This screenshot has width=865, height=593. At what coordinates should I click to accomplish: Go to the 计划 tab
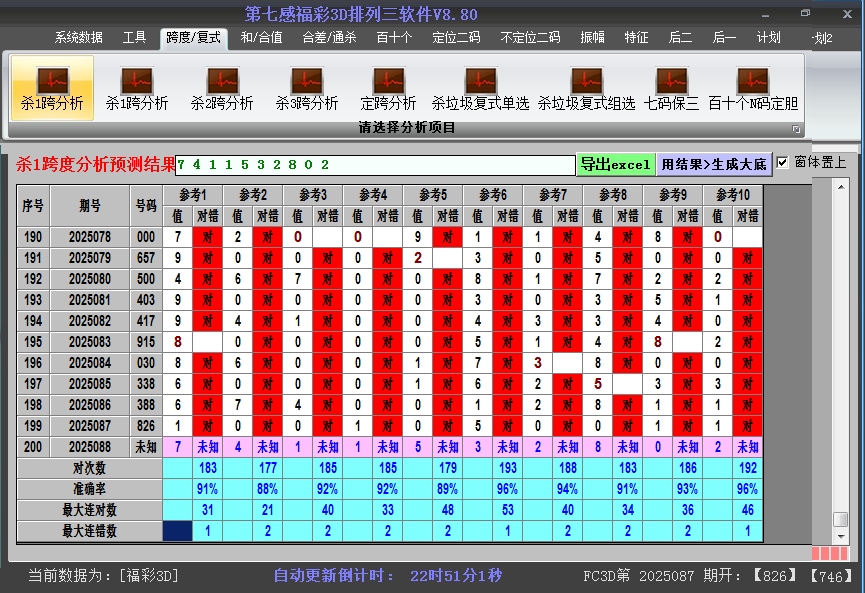point(768,38)
